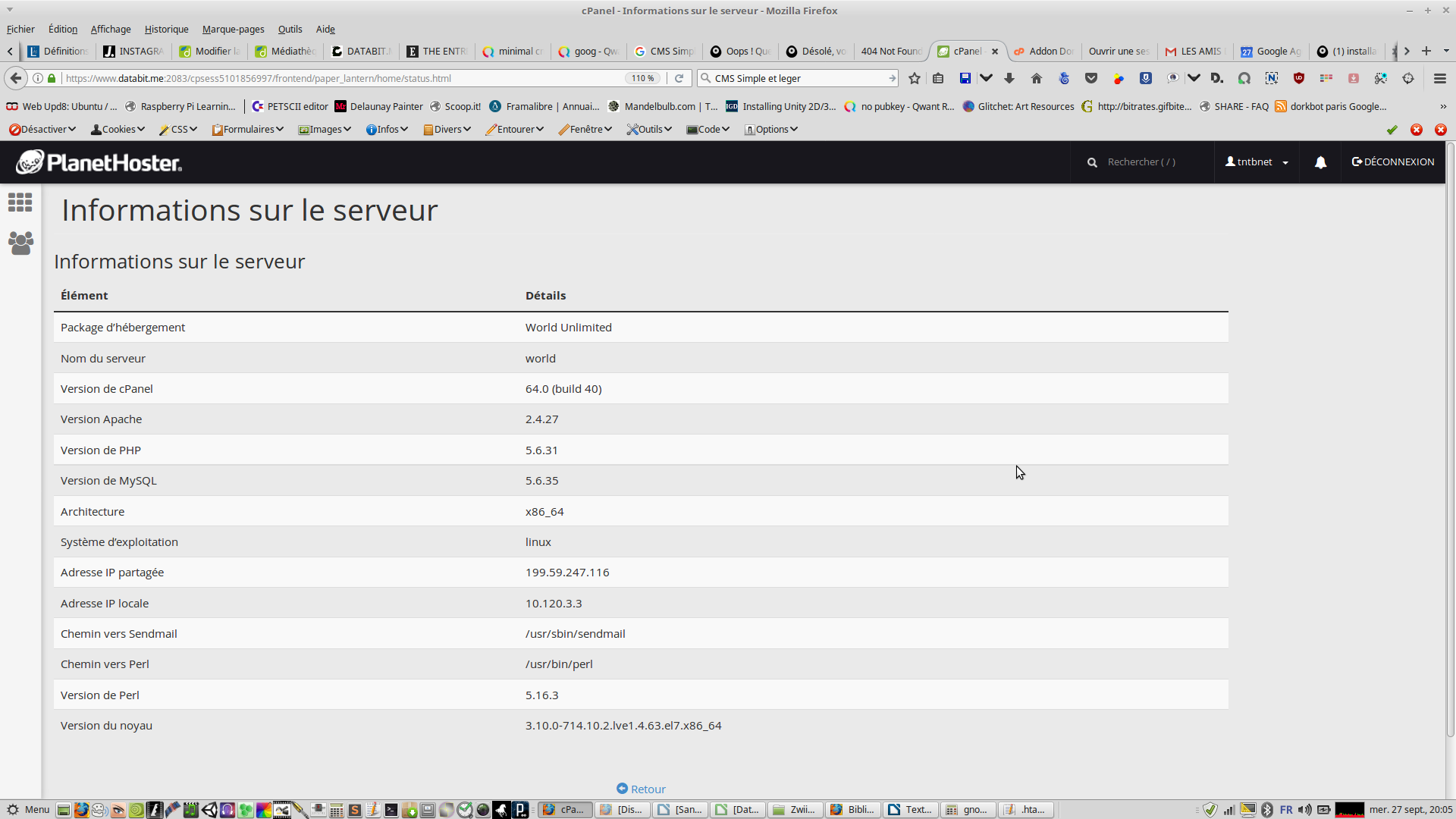Viewport: 1456px width, 819px height.
Task: Expand the tntbnet user dropdown
Action: [1257, 162]
